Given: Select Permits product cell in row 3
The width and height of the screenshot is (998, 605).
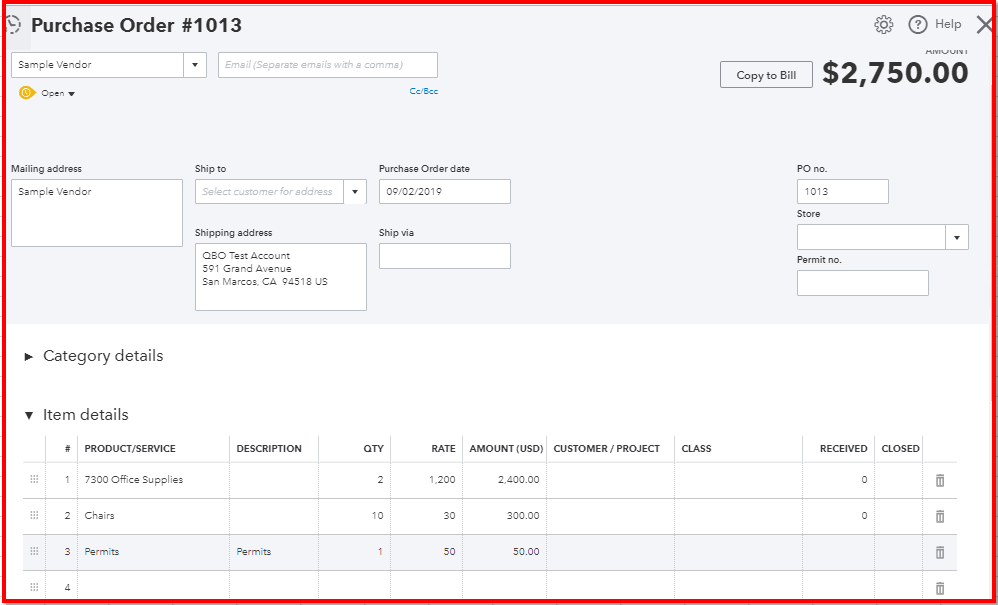Looking at the screenshot, I should [153, 552].
